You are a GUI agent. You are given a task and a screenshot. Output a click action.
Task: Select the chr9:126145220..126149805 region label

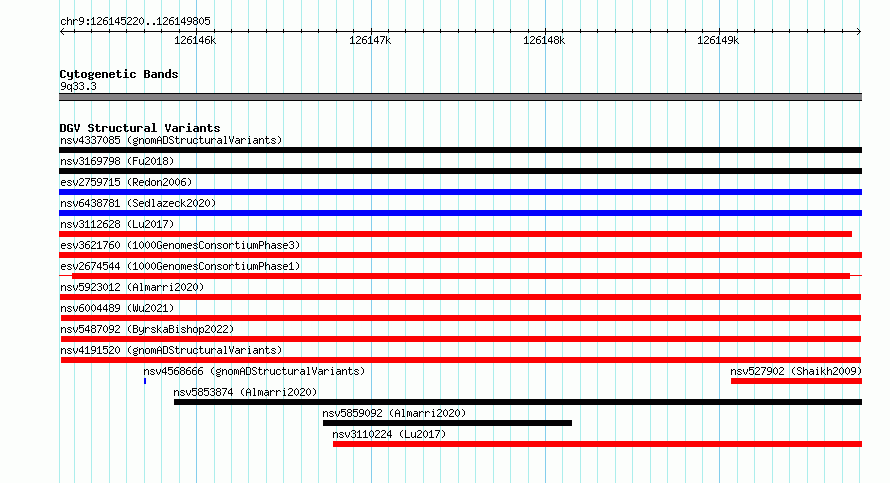click(135, 21)
